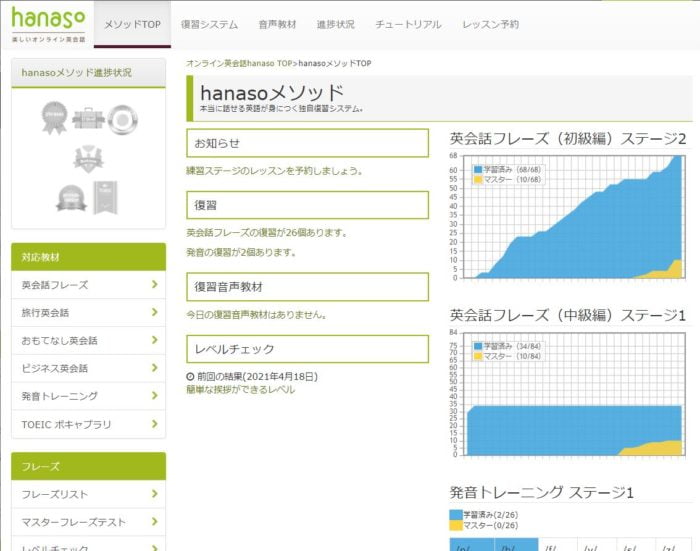Screen dimensions: 700x551
Task: Click clock icon beside 前回の結果
Action: tap(190, 376)
